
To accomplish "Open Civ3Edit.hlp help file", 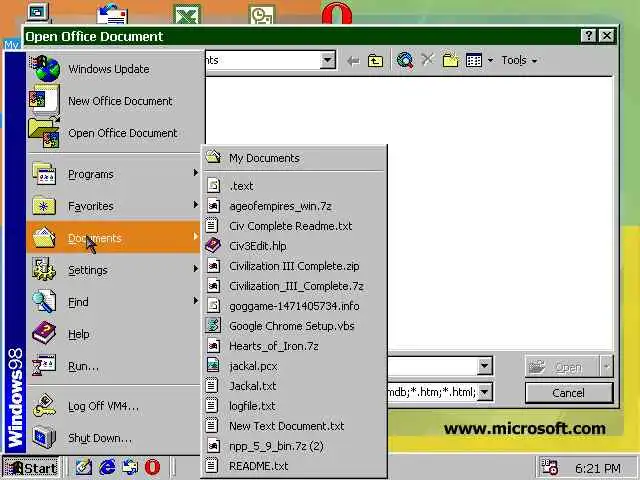I will [x=294, y=246].
